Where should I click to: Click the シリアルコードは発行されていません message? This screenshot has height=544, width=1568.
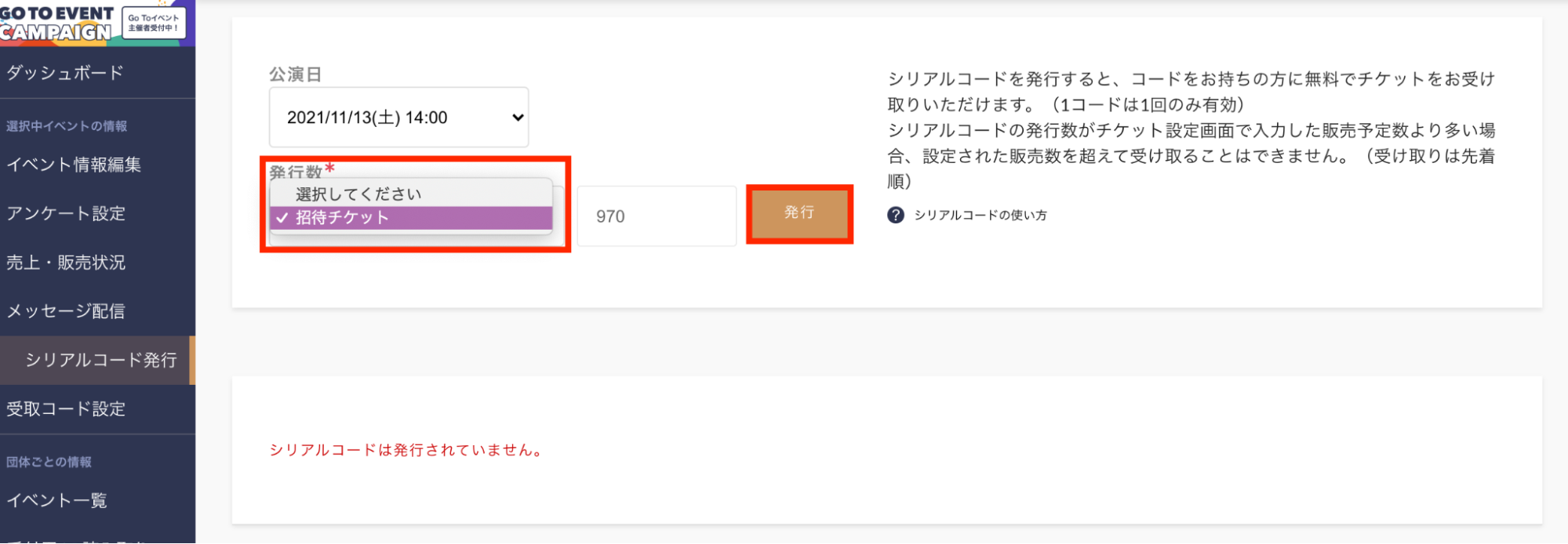pos(407,450)
